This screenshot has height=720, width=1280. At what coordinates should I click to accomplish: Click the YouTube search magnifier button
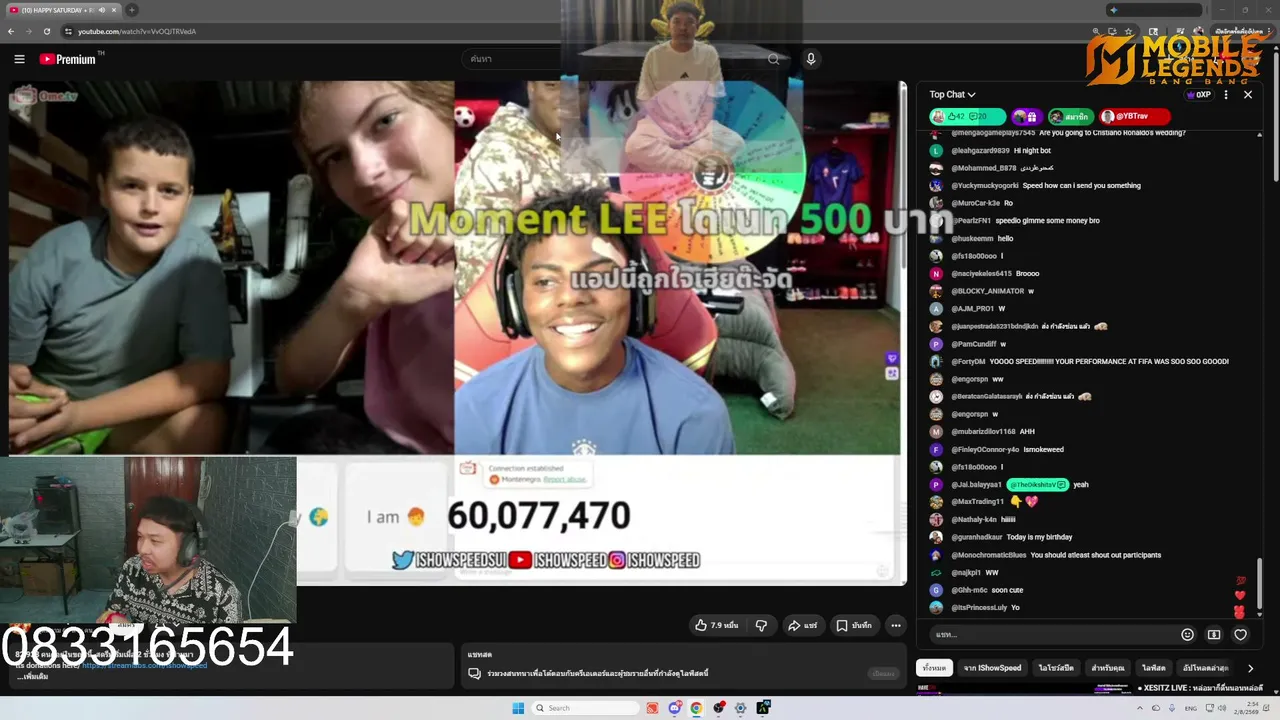pos(773,59)
